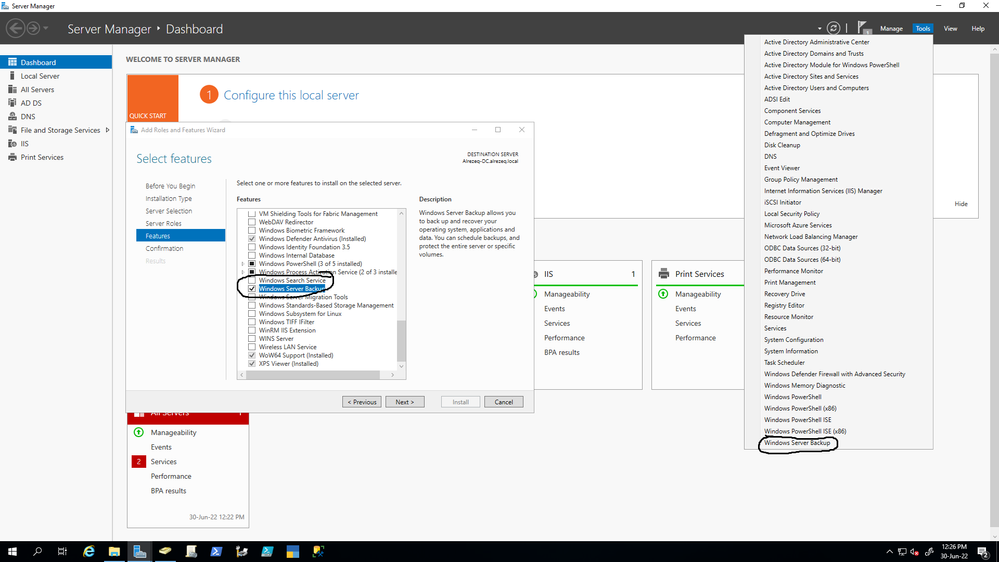Screen dimensions: 999x562
Task: Check the WebDAV Redirector feature
Action: click(x=252, y=222)
